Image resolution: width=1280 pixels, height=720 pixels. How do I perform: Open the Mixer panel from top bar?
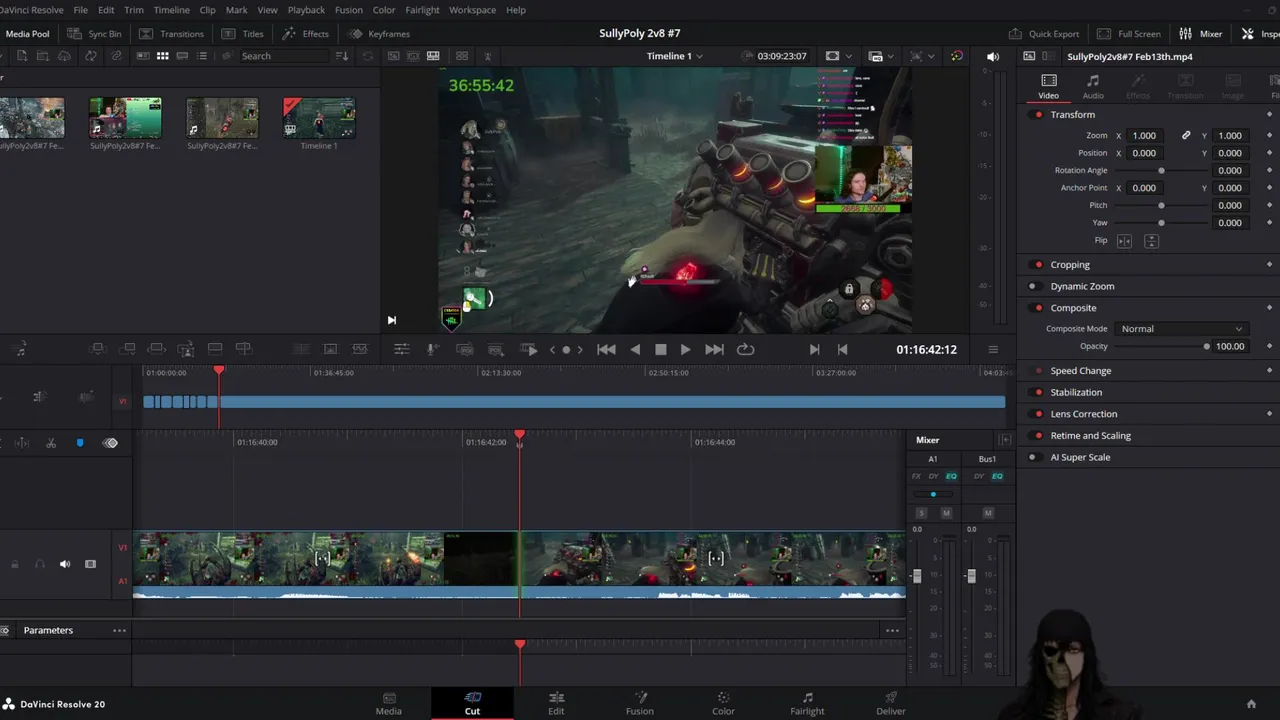(x=1201, y=34)
